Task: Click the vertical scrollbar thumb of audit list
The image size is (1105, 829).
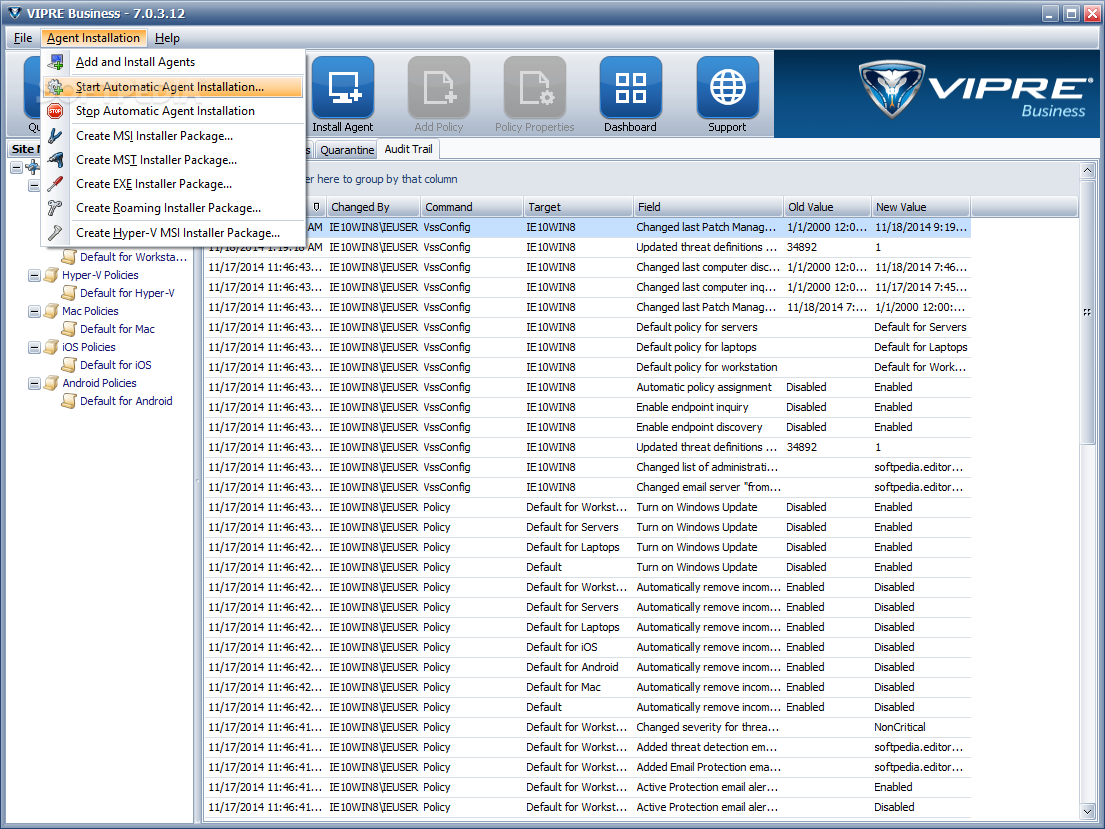Action: click(1087, 312)
